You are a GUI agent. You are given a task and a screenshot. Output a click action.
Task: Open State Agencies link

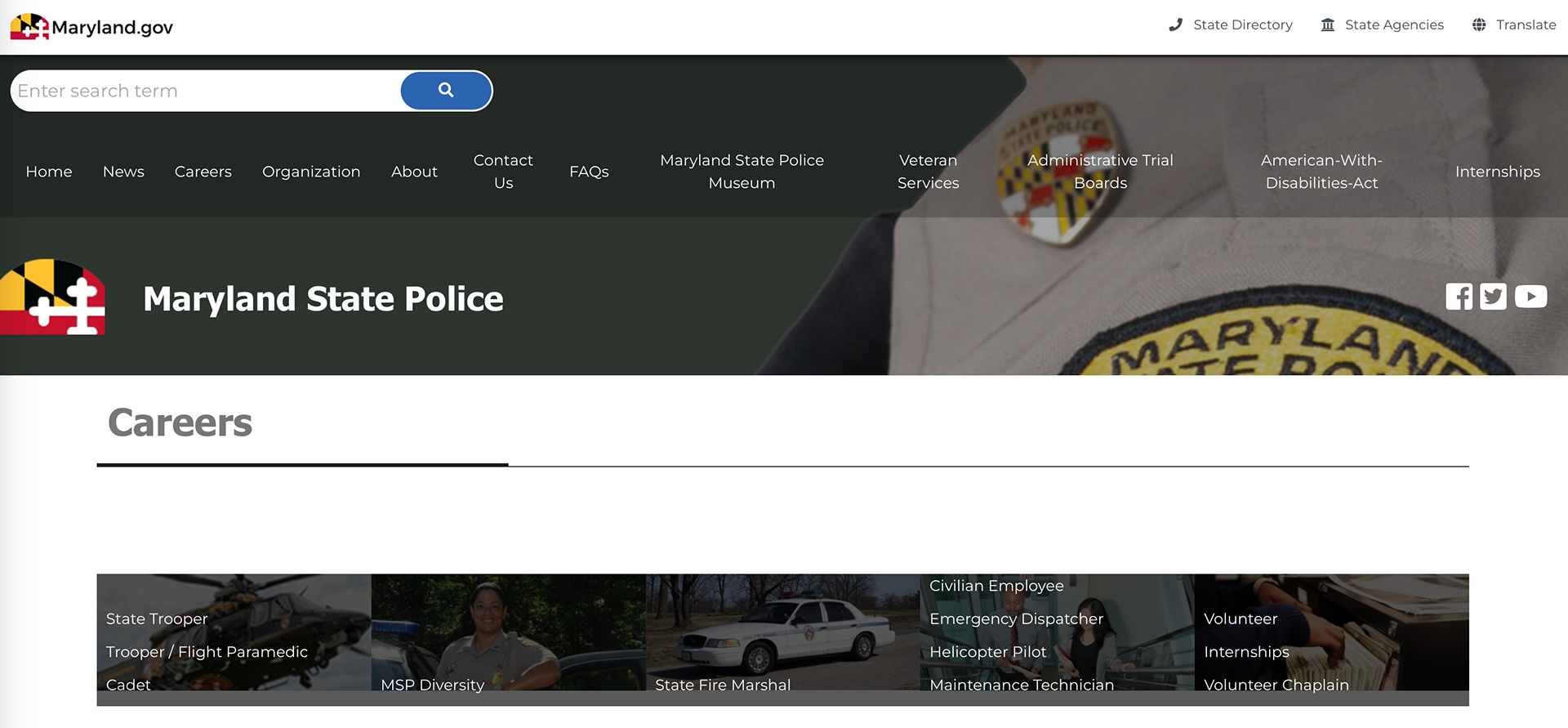(x=1383, y=25)
